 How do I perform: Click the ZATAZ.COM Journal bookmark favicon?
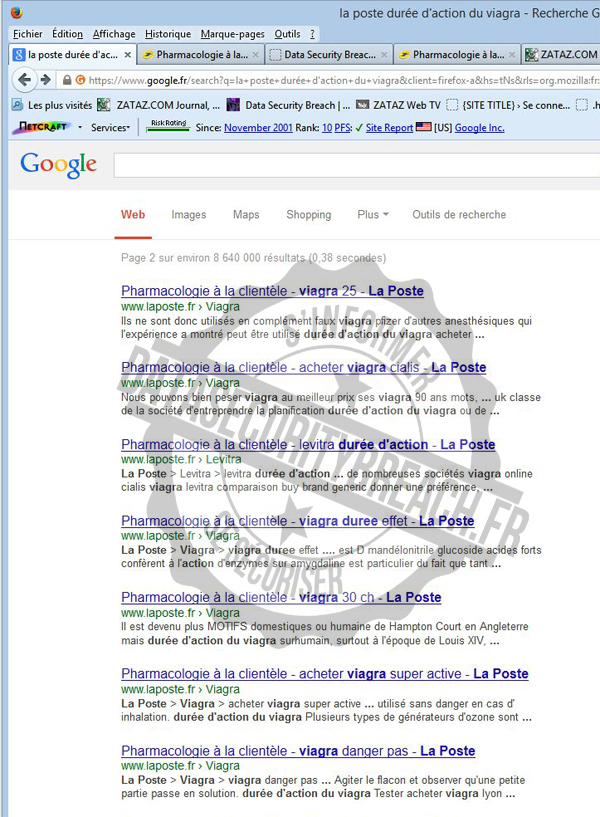pyautogui.click(x=104, y=105)
